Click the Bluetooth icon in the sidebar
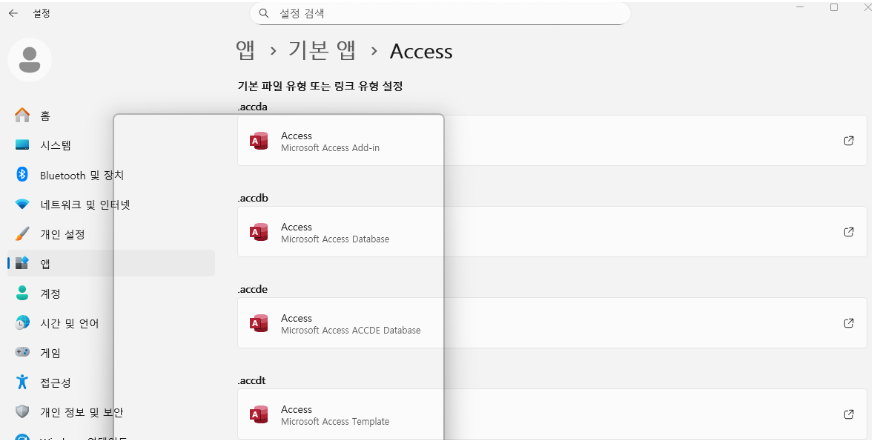 [x=22, y=175]
